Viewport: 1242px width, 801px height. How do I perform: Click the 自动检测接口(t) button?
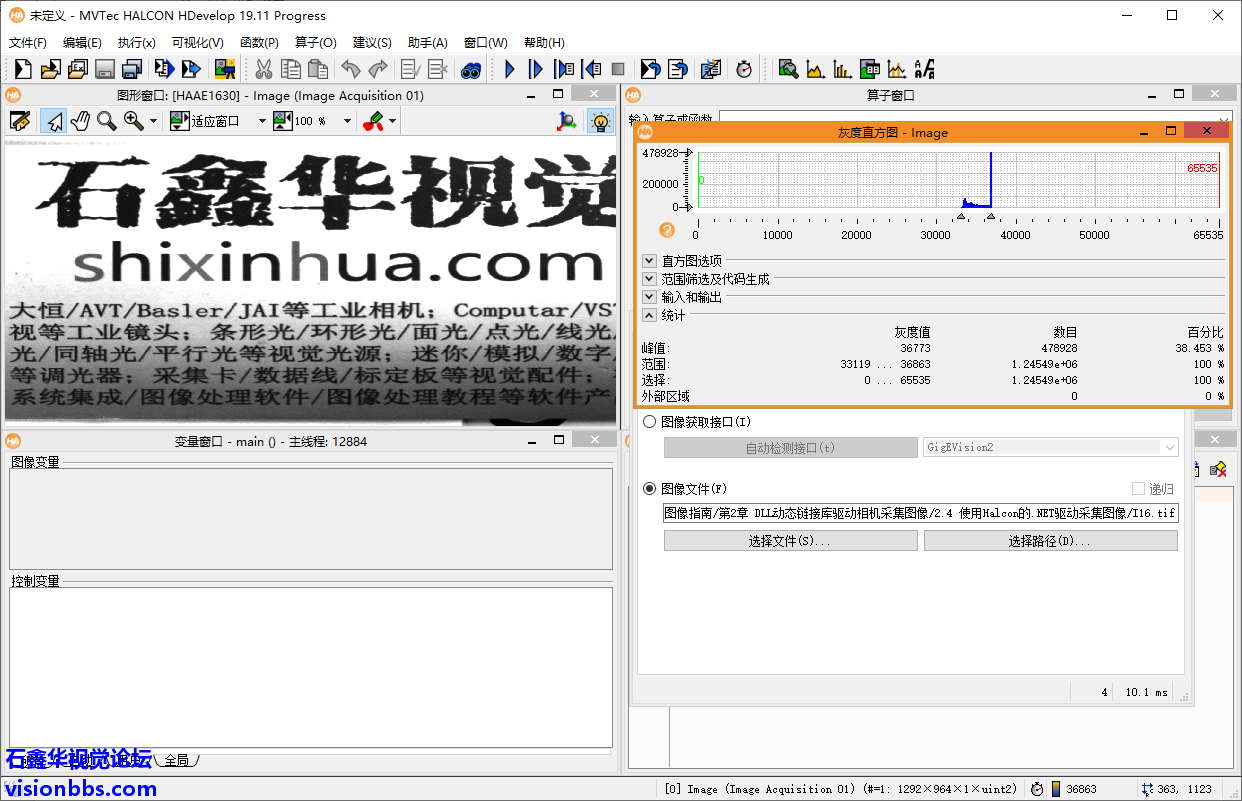(791, 448)
